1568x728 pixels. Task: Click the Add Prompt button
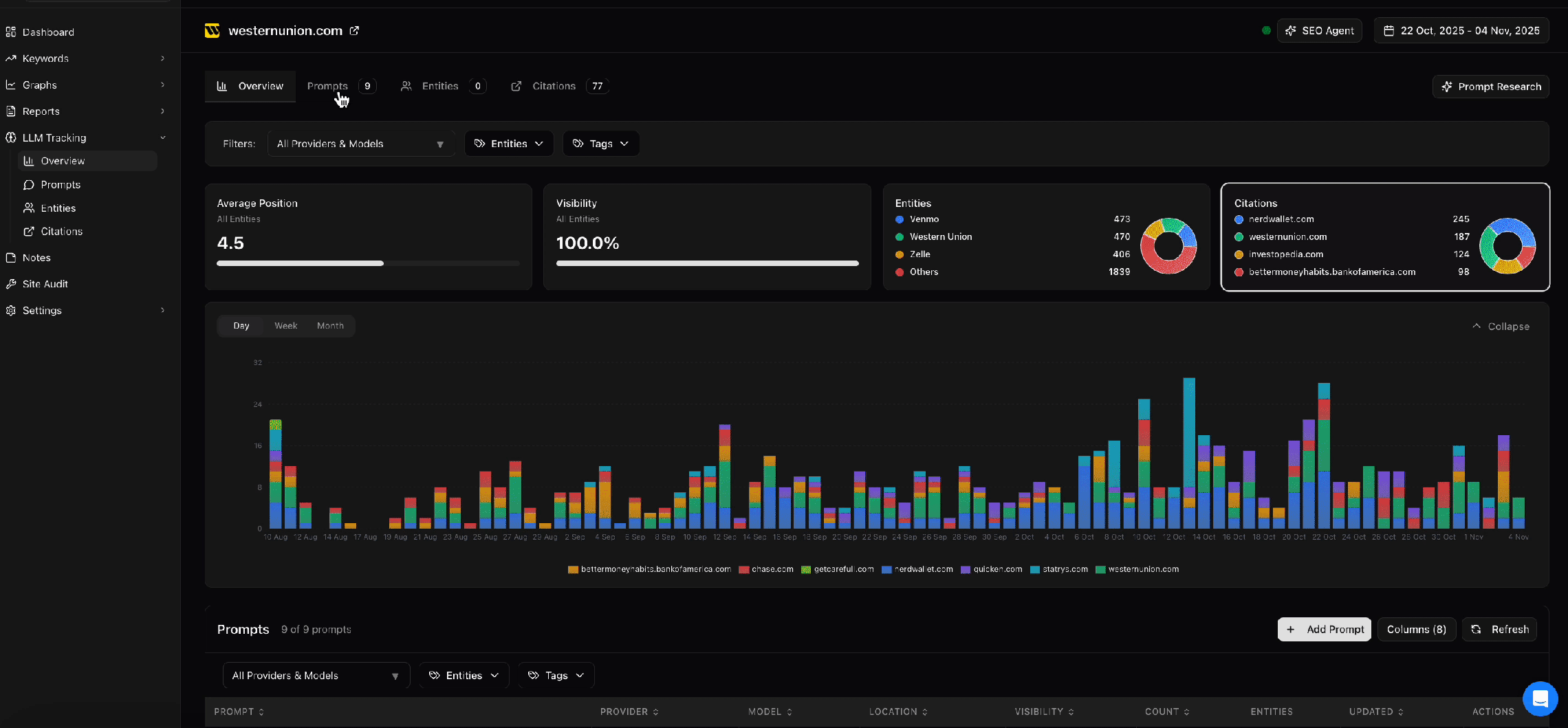tap(1324, 630)
